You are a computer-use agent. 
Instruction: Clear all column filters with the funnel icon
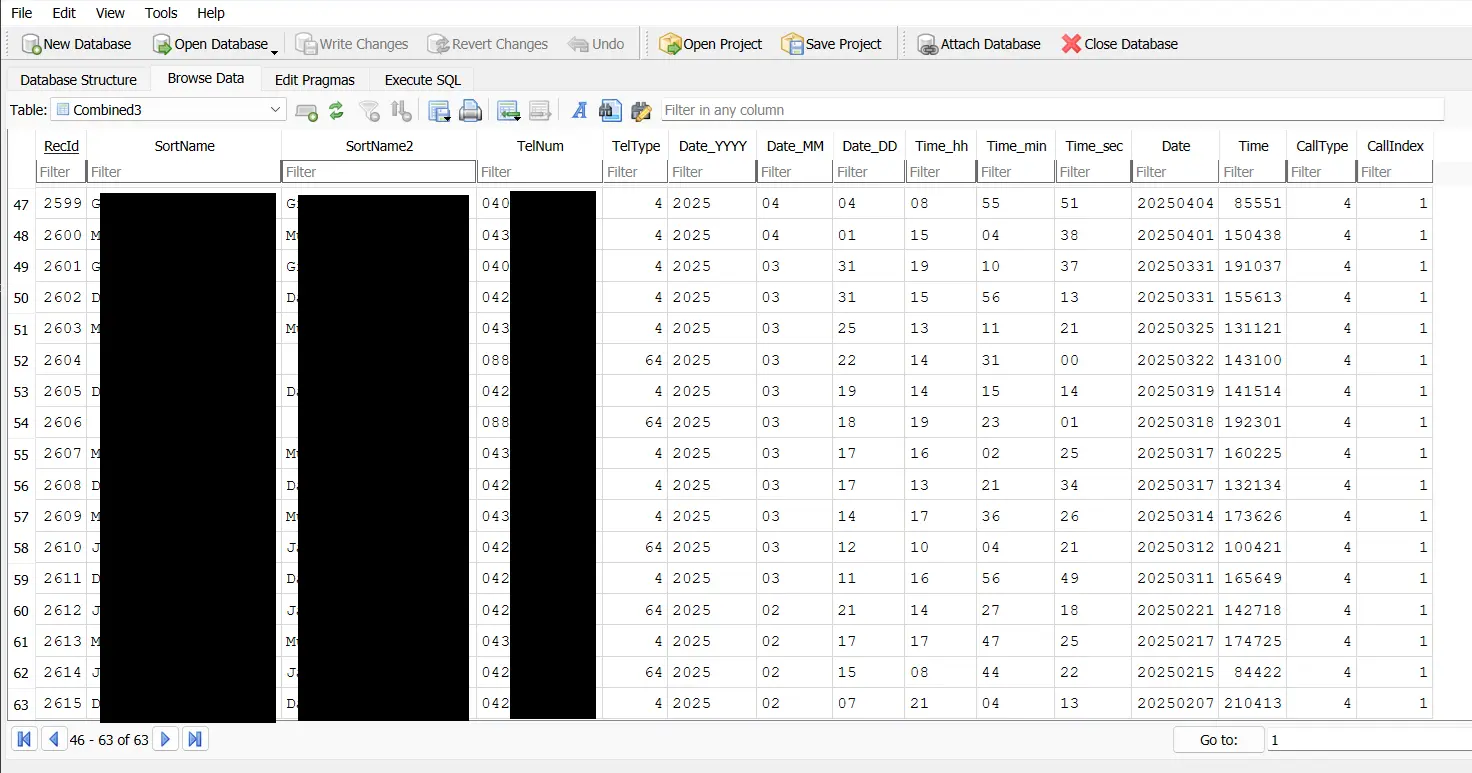click(370, 111)
